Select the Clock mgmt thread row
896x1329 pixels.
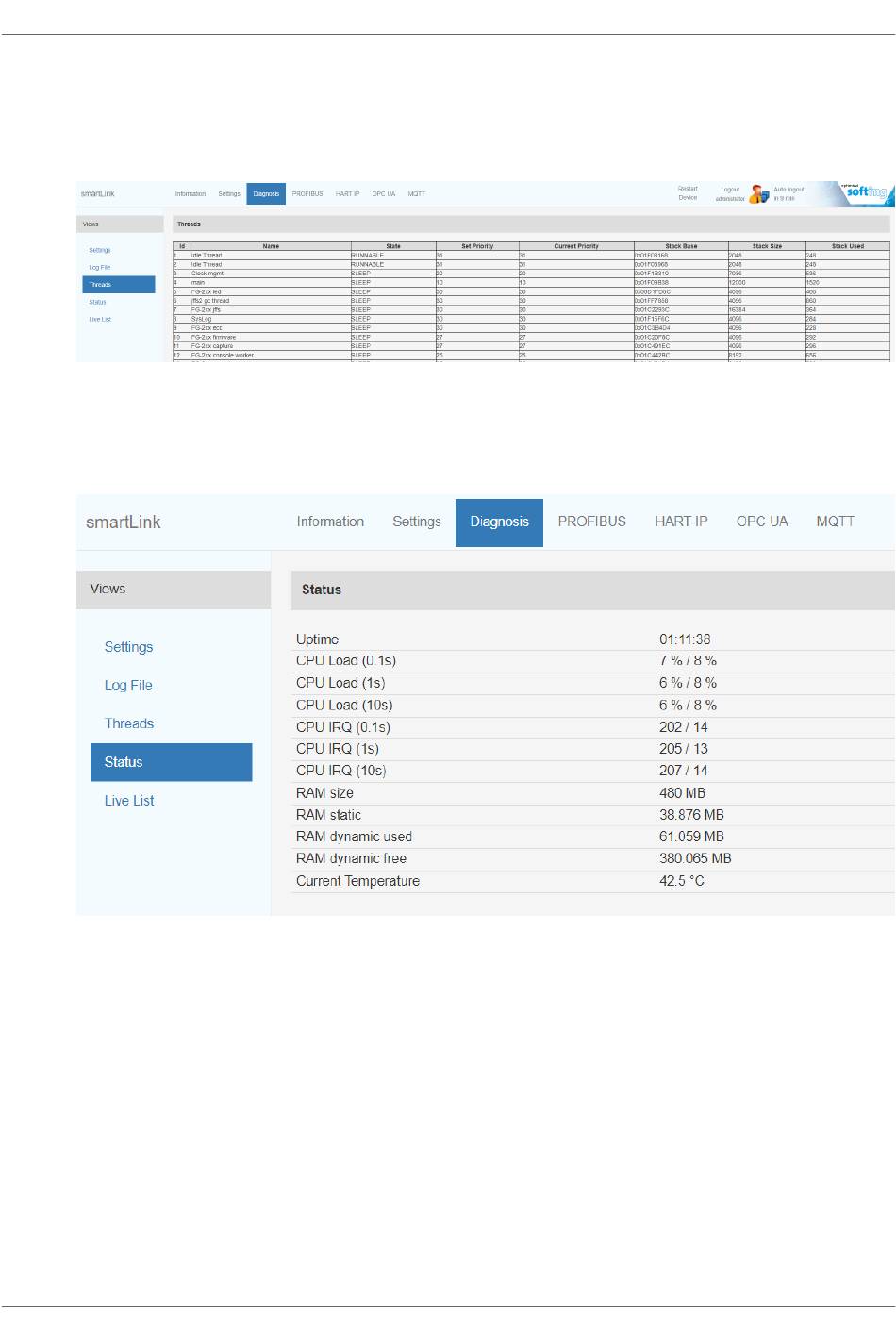207,274
